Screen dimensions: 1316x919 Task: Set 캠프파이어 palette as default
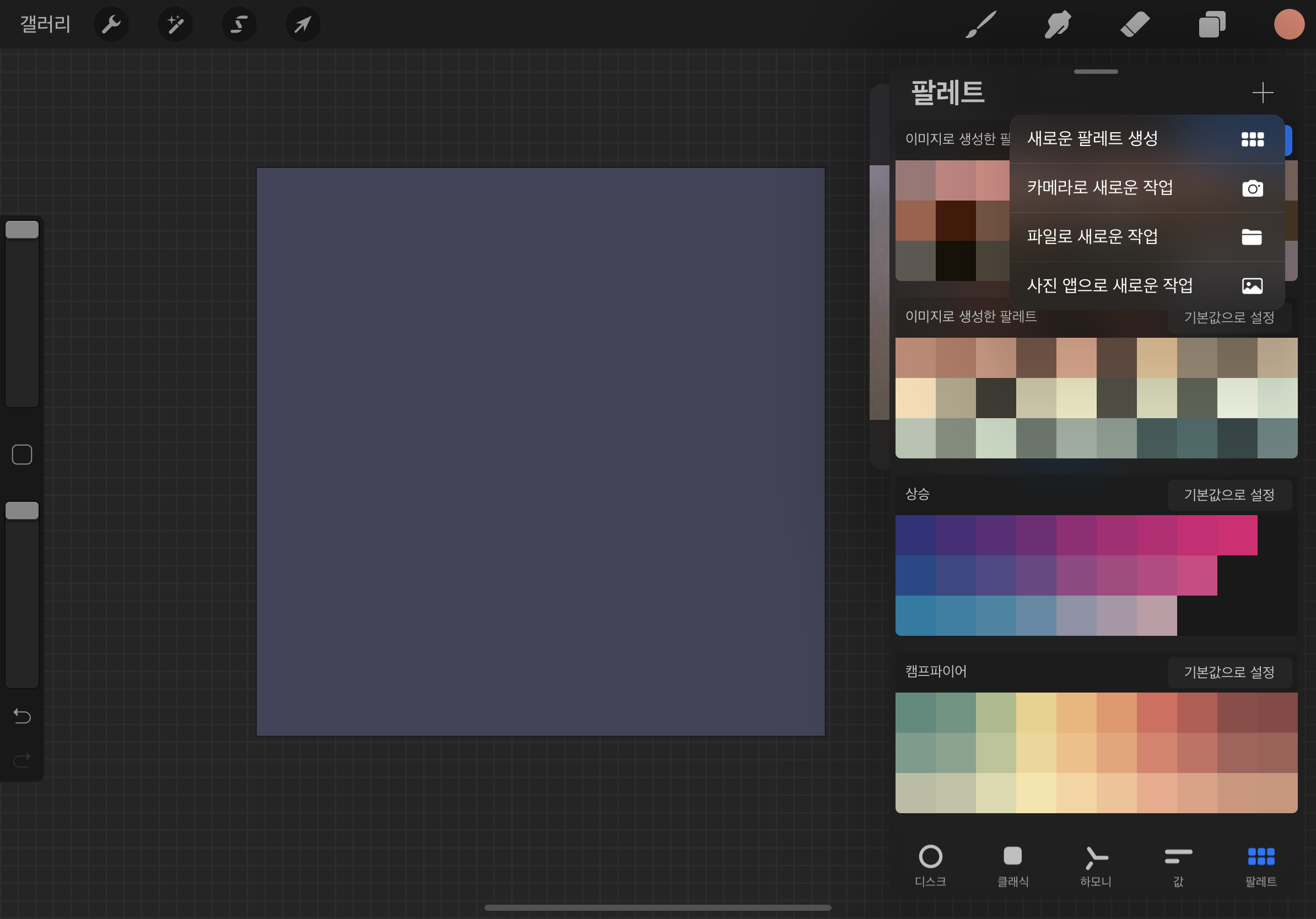click(x=1229, y=672)
